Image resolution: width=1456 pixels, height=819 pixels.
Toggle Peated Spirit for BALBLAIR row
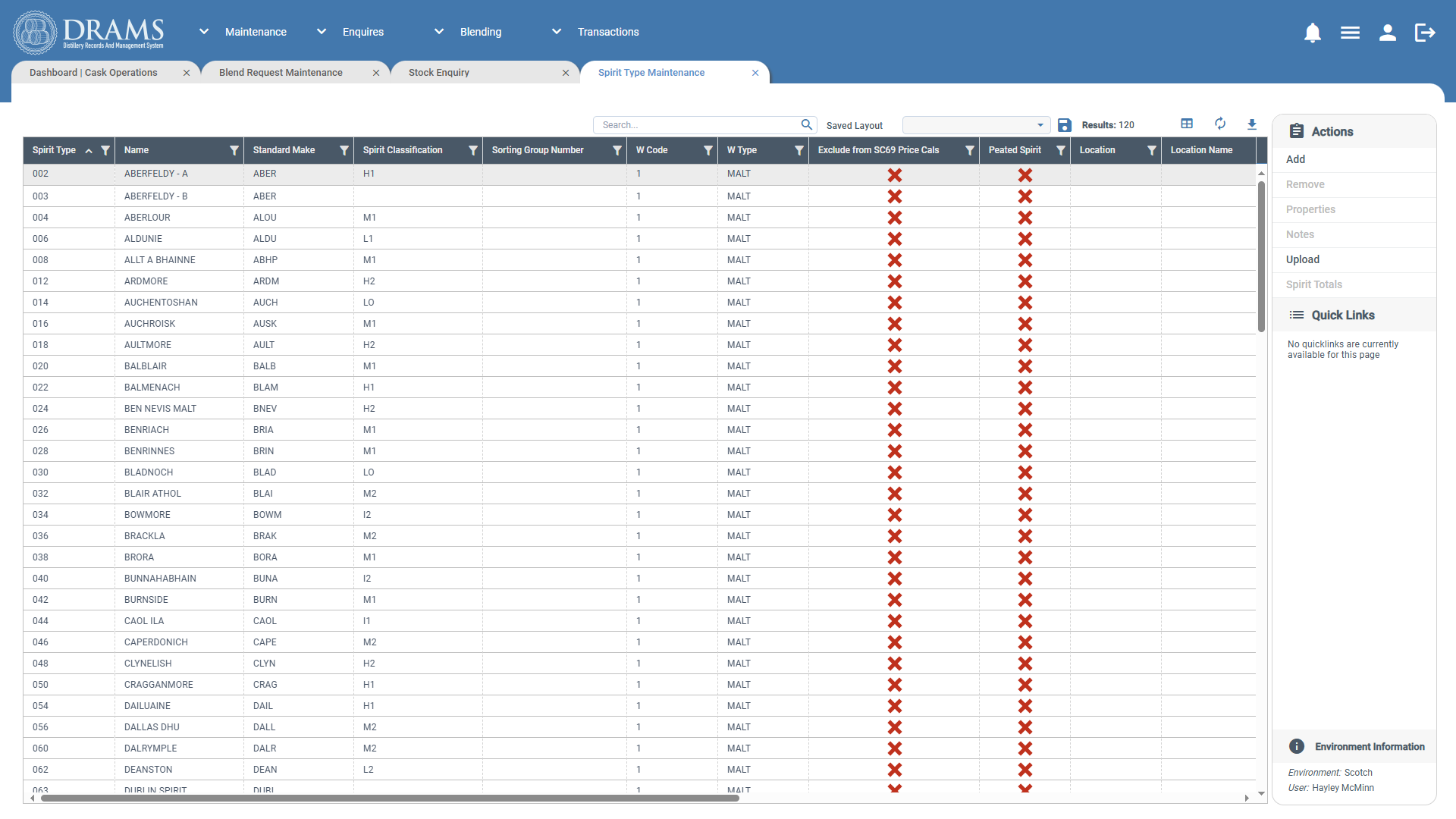(1025, 366)
